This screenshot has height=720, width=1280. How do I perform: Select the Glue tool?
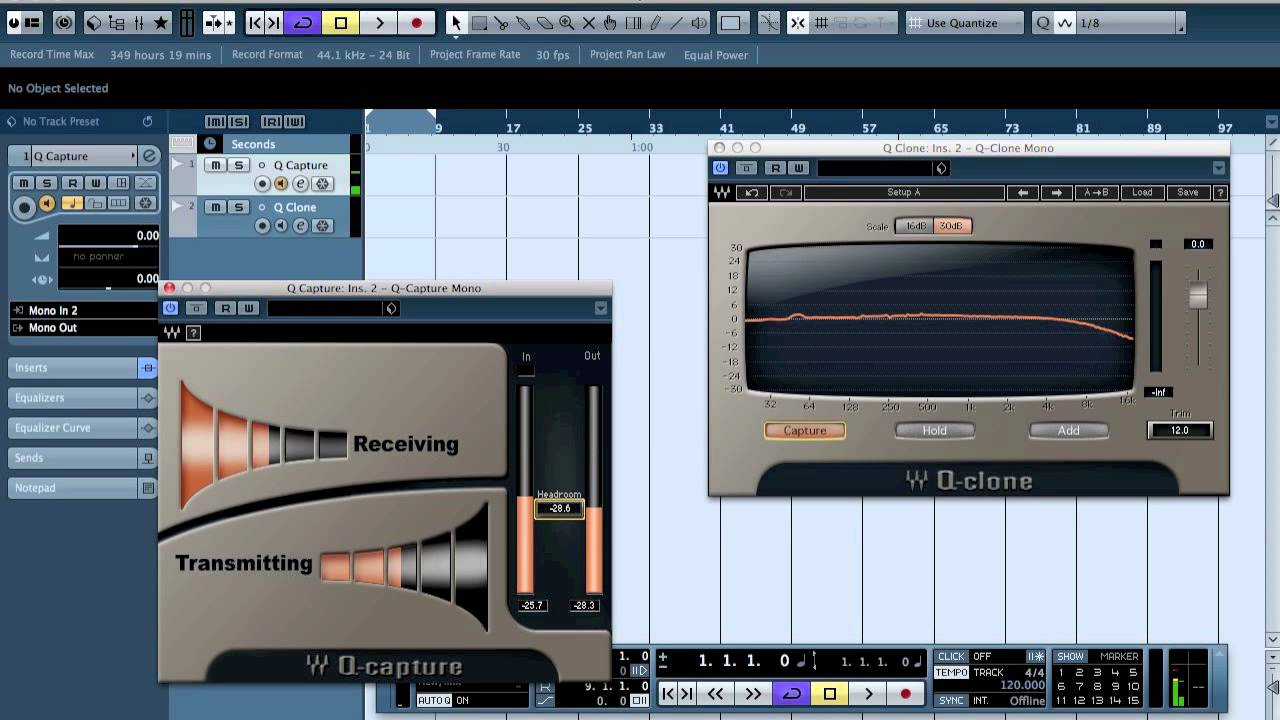(x=523, y=23)
